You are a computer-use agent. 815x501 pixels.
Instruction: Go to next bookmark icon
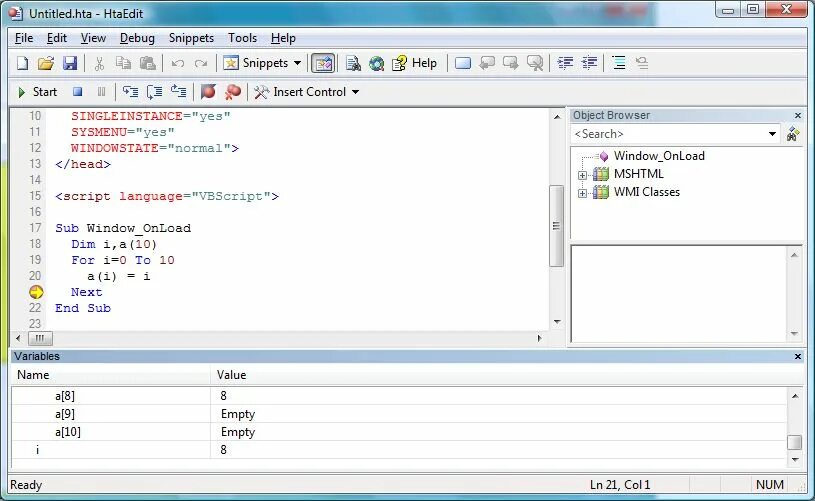coord(511,63)
